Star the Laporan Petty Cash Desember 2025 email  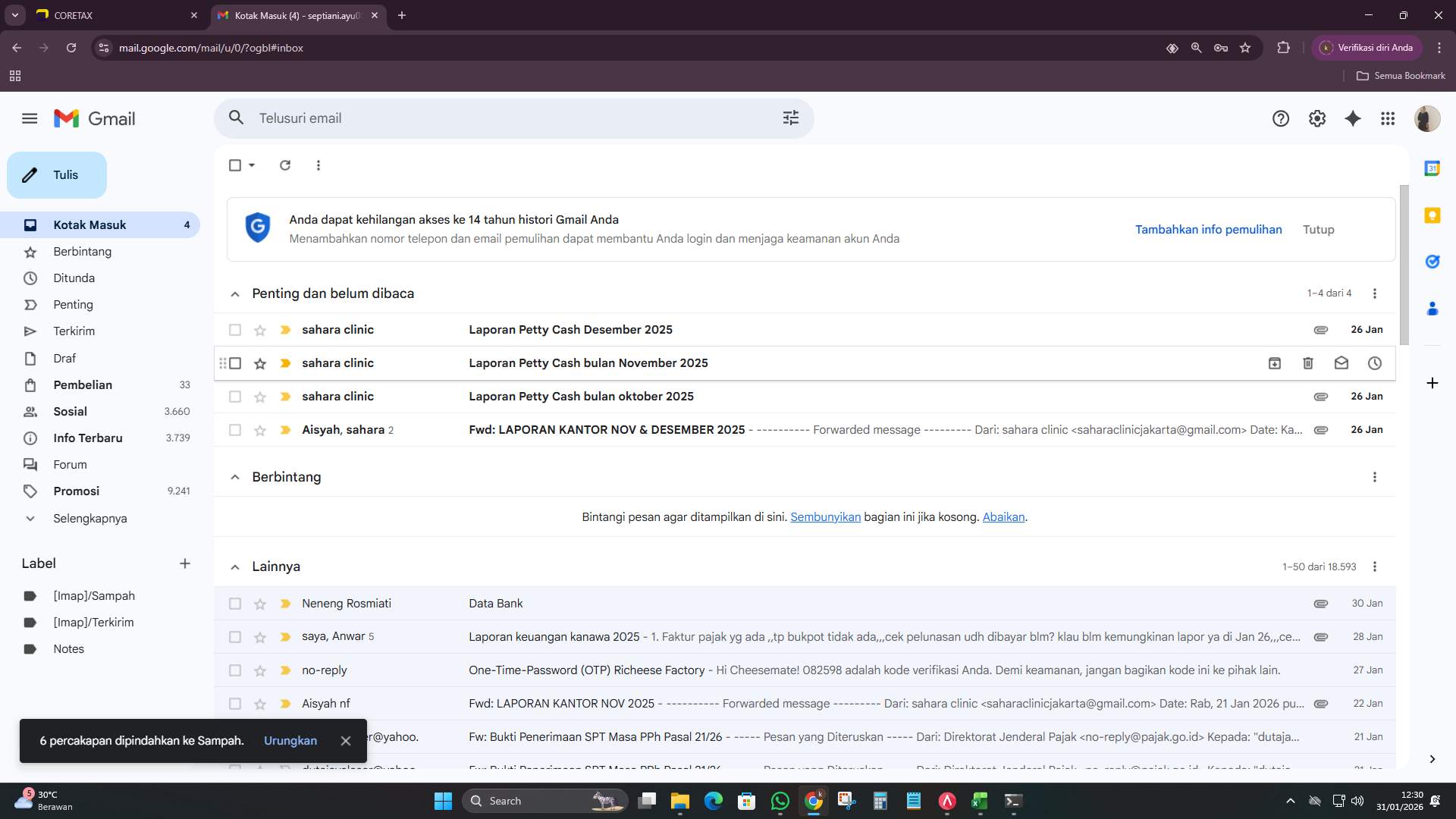pos(260,330)
